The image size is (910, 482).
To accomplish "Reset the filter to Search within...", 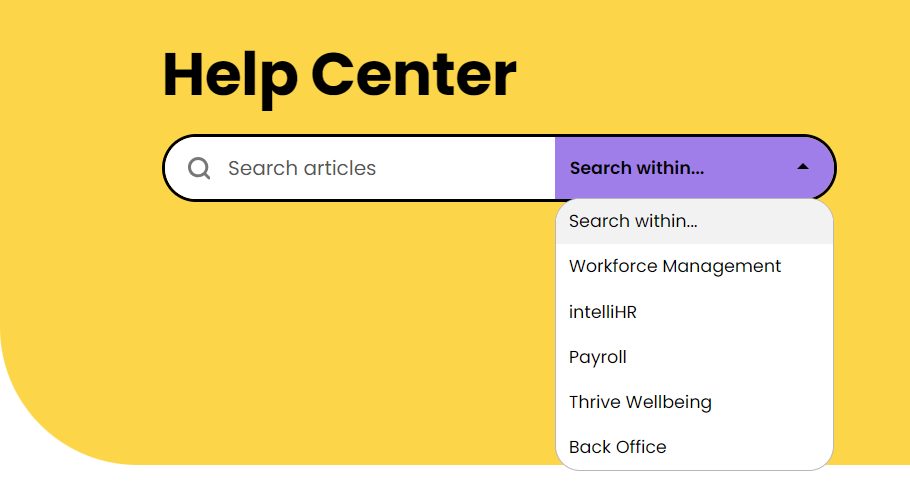I will [694, 221].
